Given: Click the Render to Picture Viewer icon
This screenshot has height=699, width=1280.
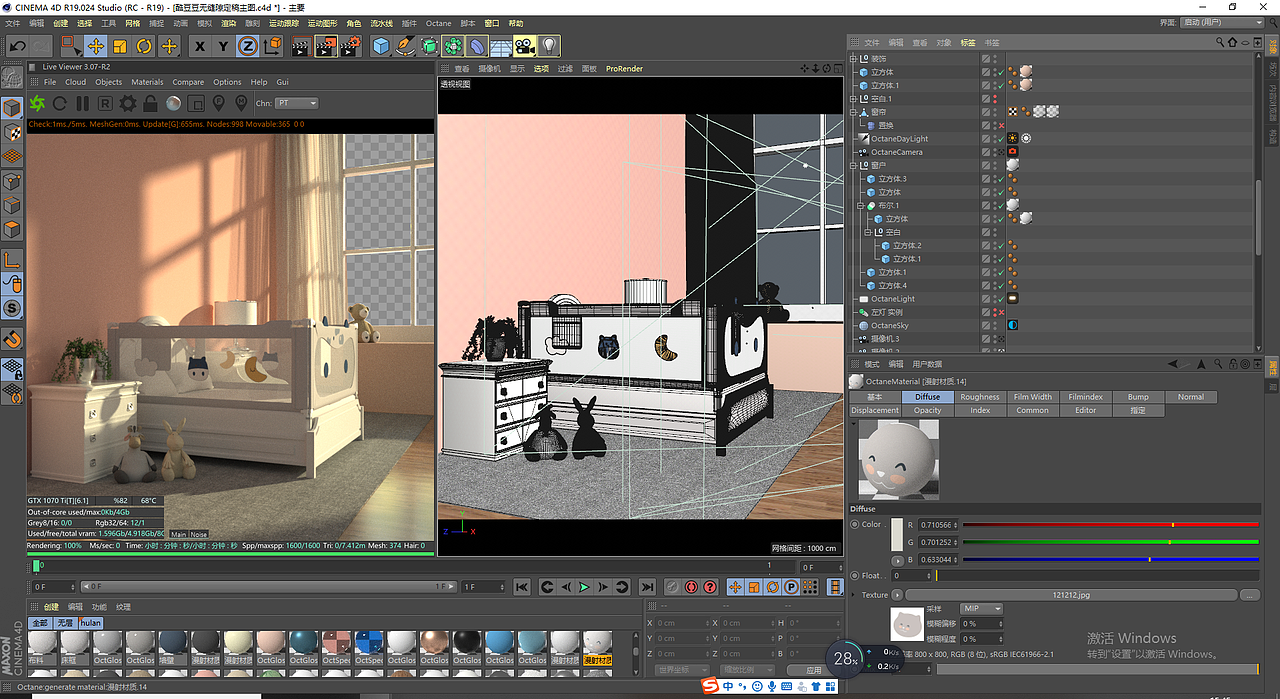Looking at the screenshot, I should (326, 46).
